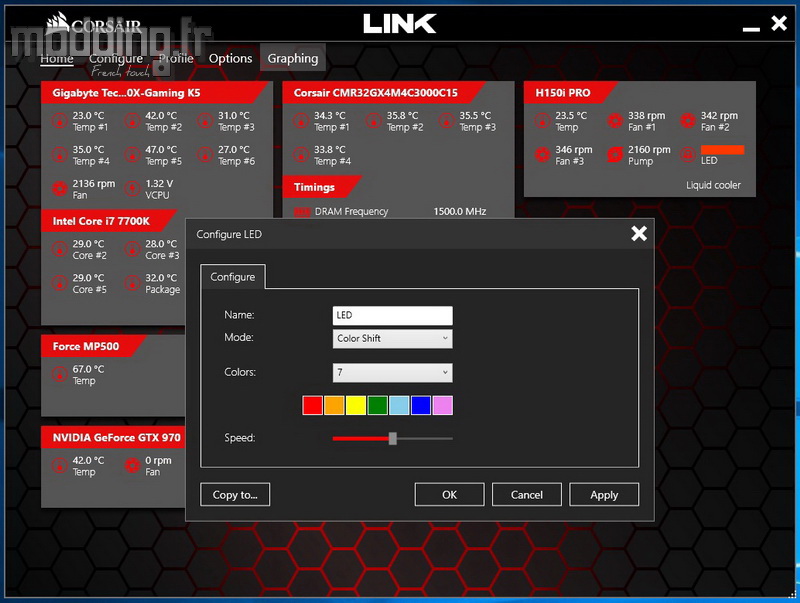Click the Corsair CMR32GX4M4C3000C15 panel header

[383, 93]
